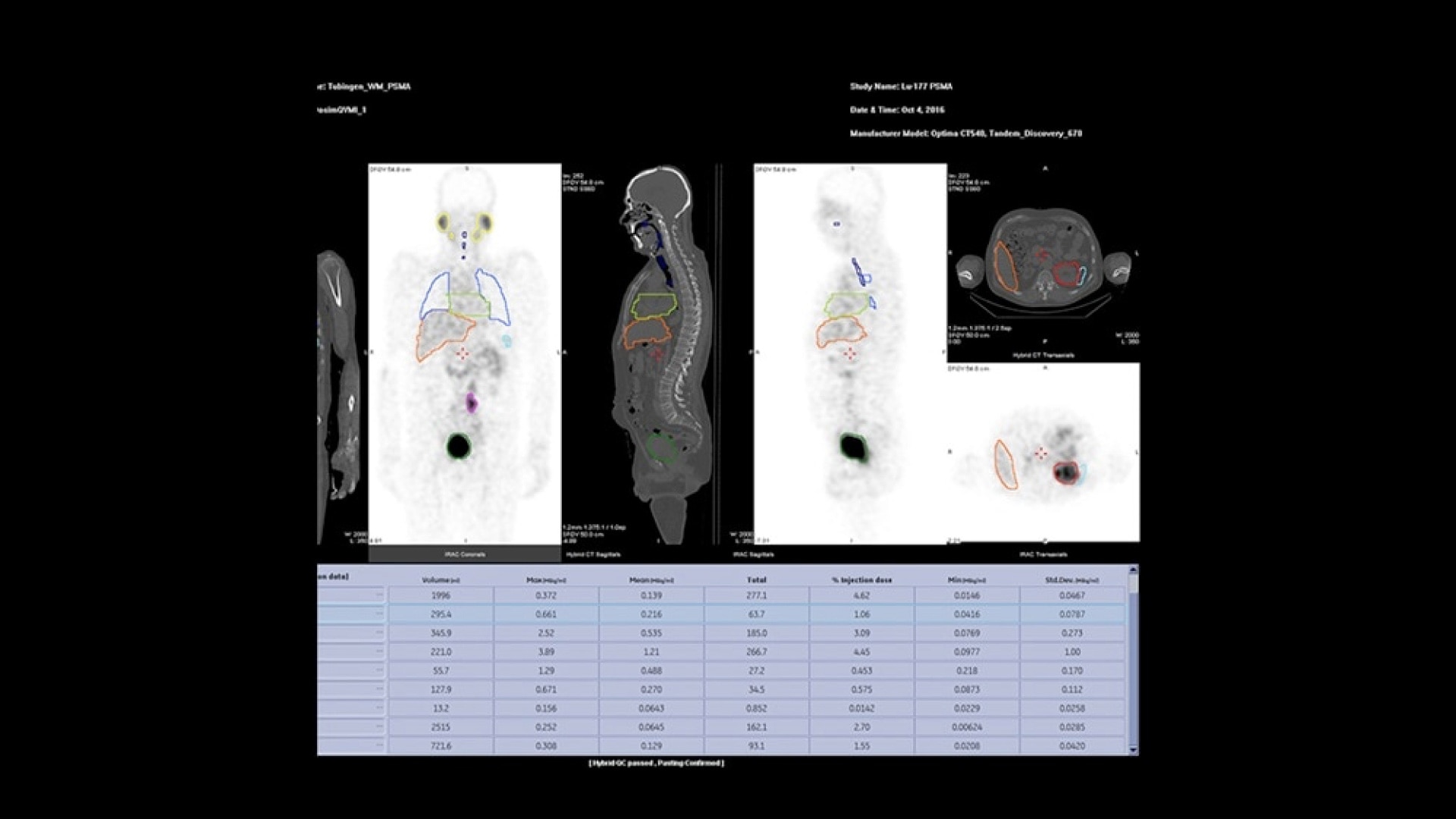The width and height of the screenshot is (1456, 819).
Task: Click the scroll up arrow of results table
Action: pyautogui.click(x=1133, y=570)
